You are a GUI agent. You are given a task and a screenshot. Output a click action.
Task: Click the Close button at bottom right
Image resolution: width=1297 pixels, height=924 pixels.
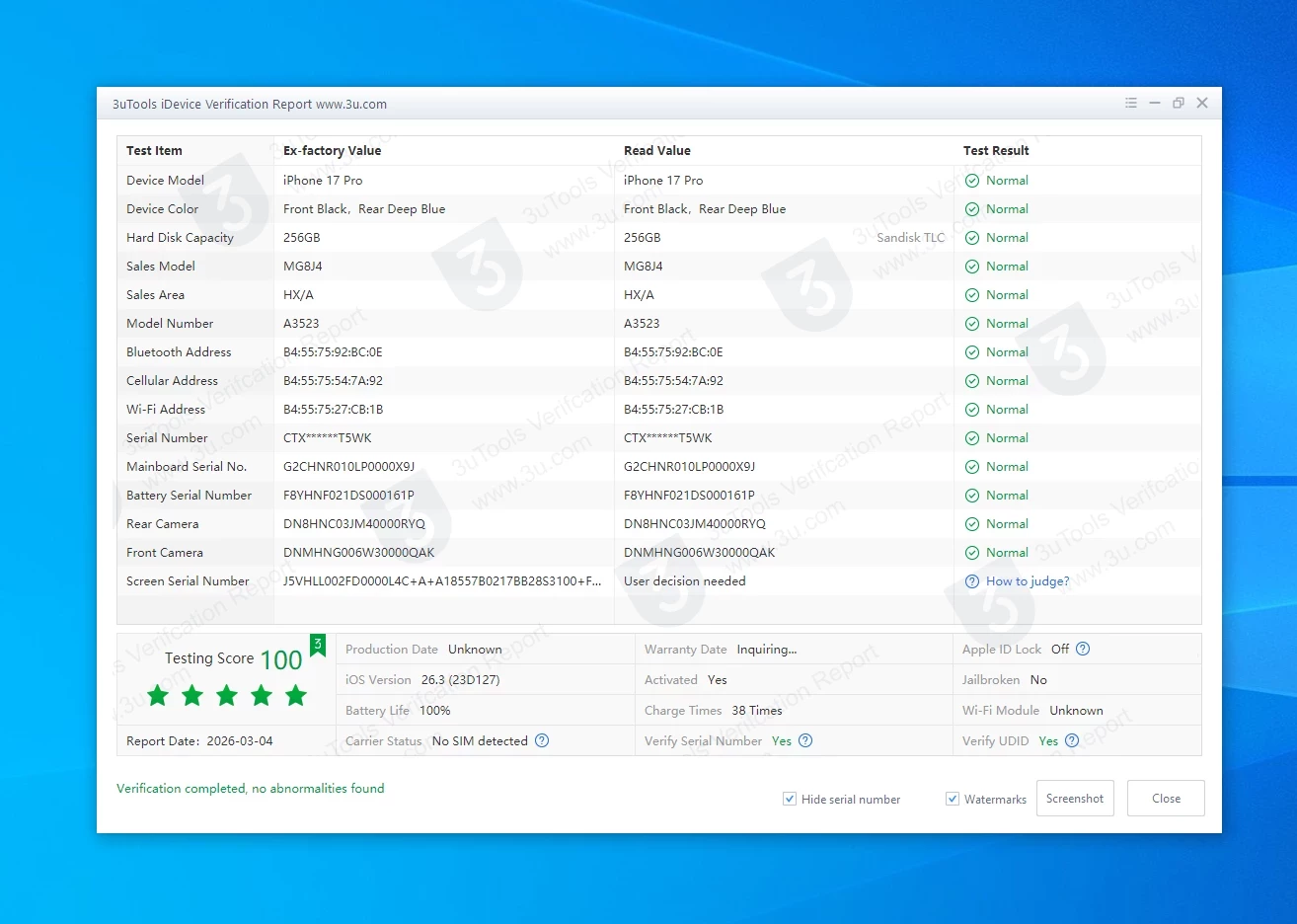pyautogui.click(x=1166, y=799)
